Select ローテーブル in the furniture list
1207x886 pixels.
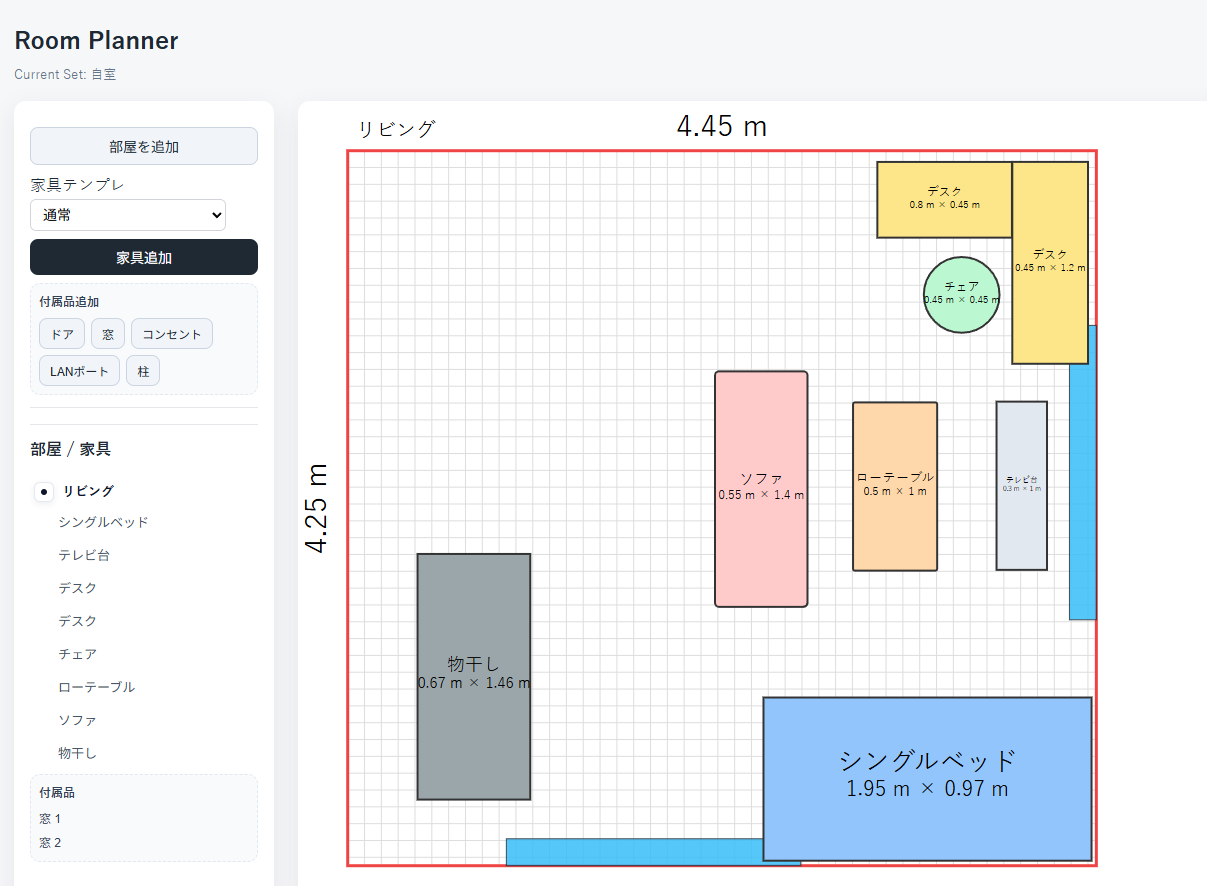coord(96,687)
